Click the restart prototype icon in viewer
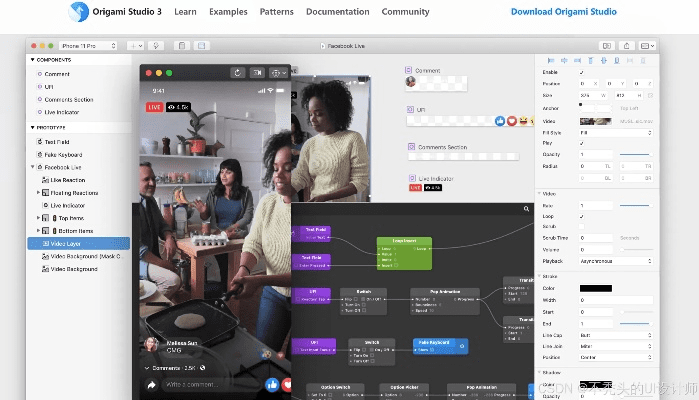The height and width of the screenshot is (400, 699). click(x=238, y=72)
